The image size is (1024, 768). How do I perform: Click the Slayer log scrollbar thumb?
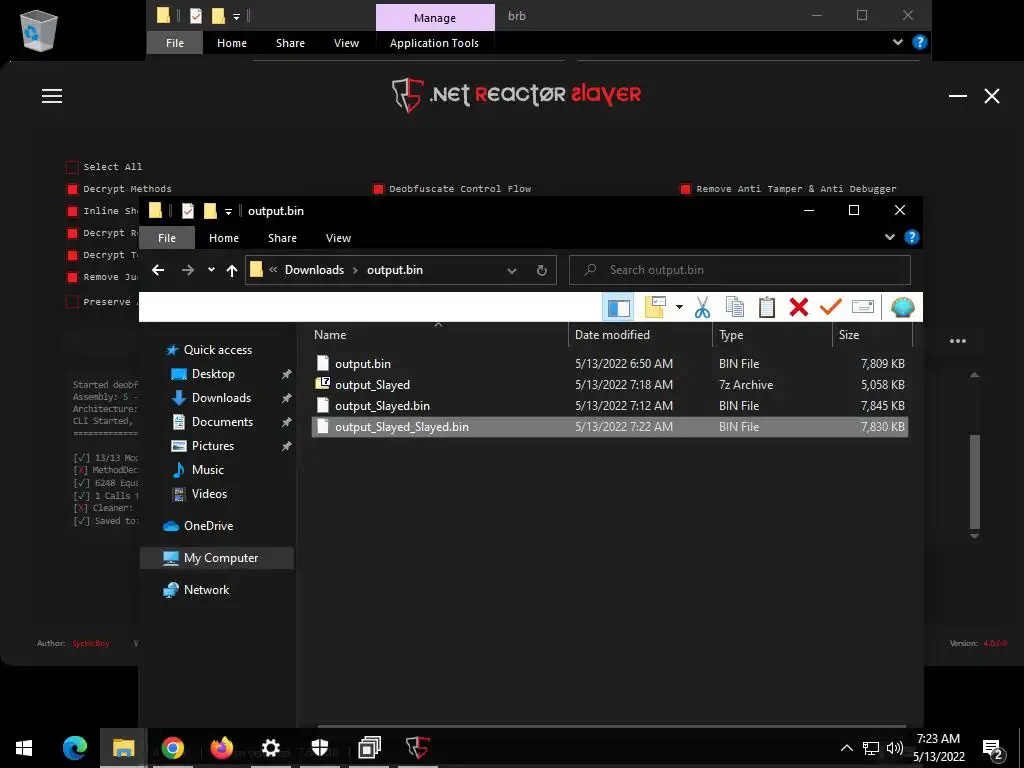coord(974,482)
